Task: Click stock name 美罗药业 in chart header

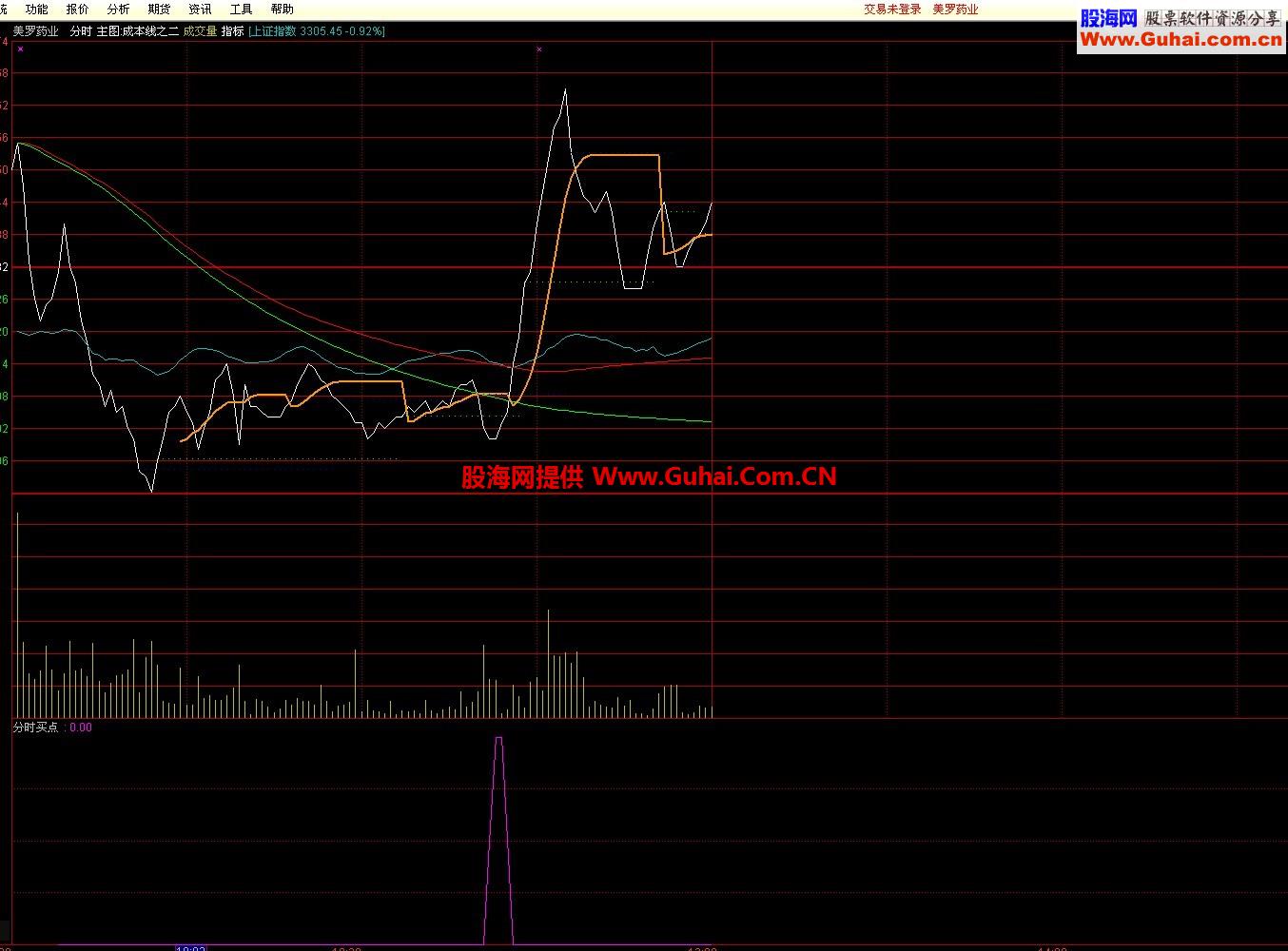Action: [36, 31]
